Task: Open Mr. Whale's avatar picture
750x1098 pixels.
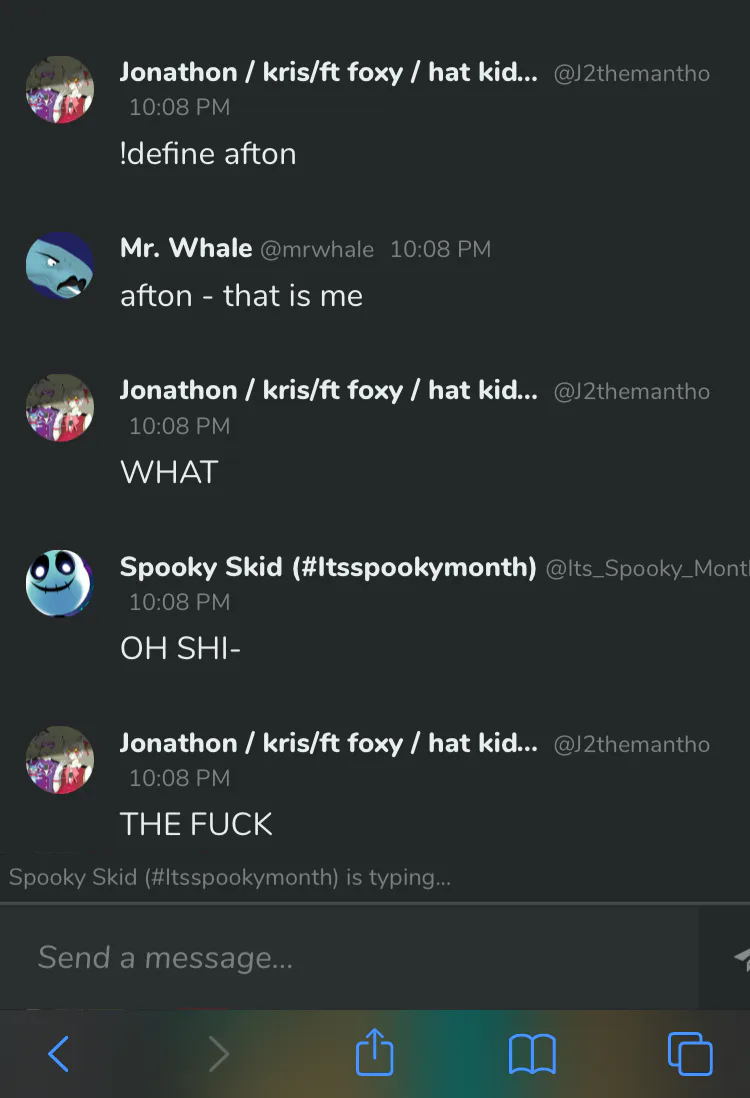Action: click(60, 266)
